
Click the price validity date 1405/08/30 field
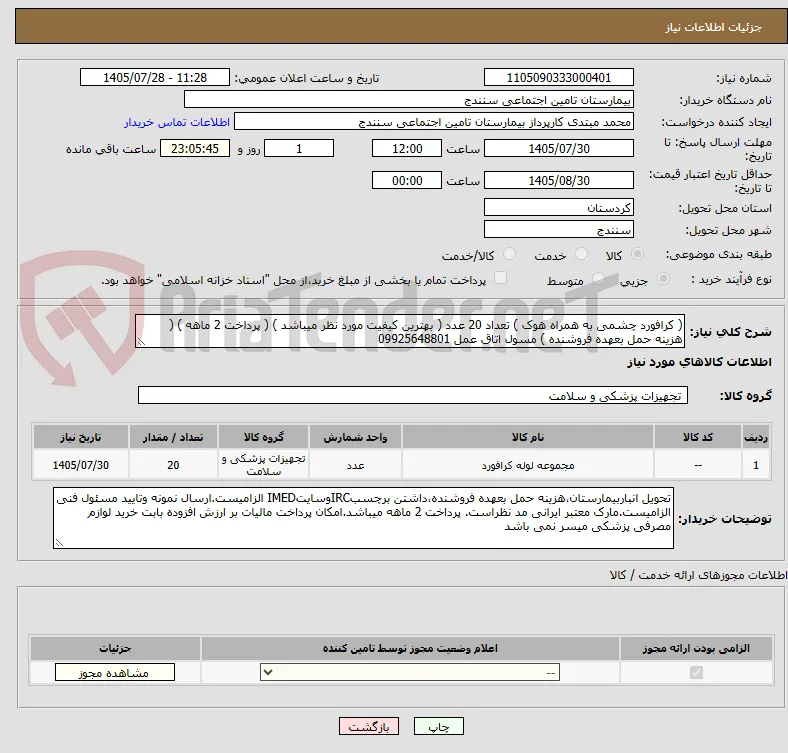click(x=558, y=180)
